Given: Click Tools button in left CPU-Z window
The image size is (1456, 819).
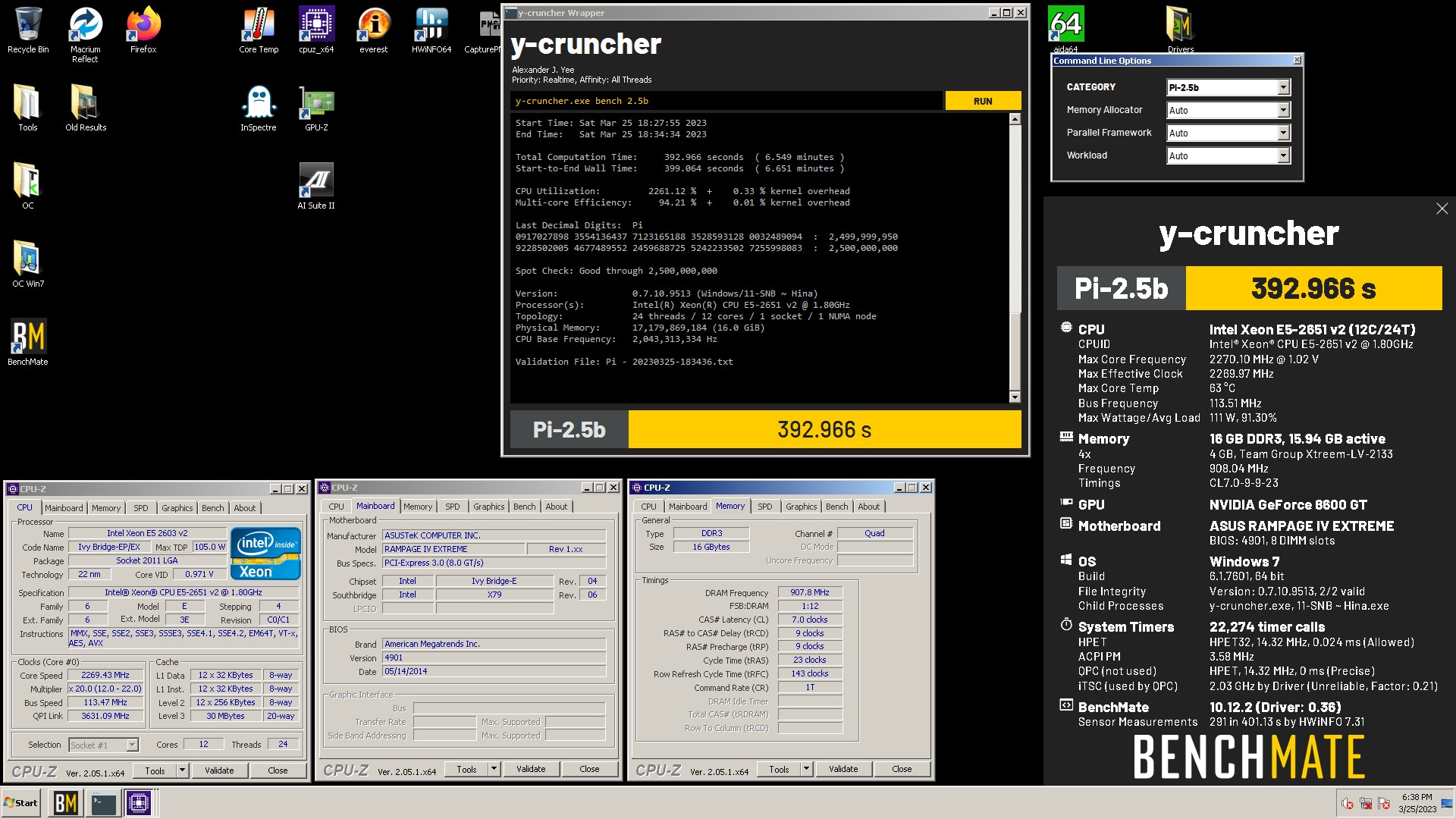Looking at the screenshot, I should tap(155, 770).
